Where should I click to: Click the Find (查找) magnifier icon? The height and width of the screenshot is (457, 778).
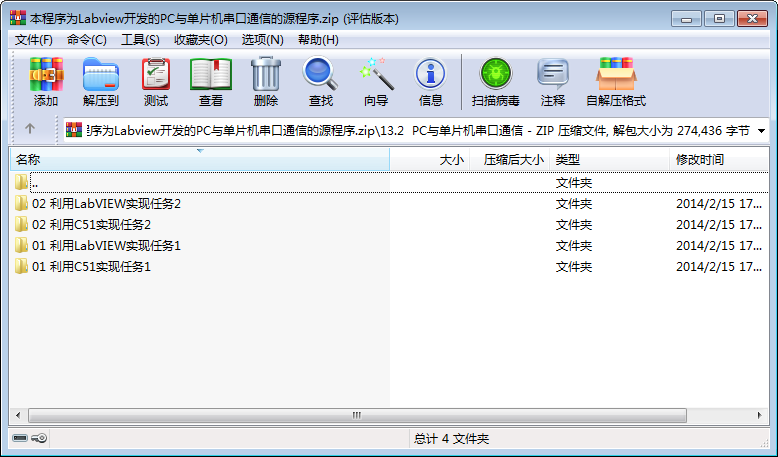pos(321,74)
